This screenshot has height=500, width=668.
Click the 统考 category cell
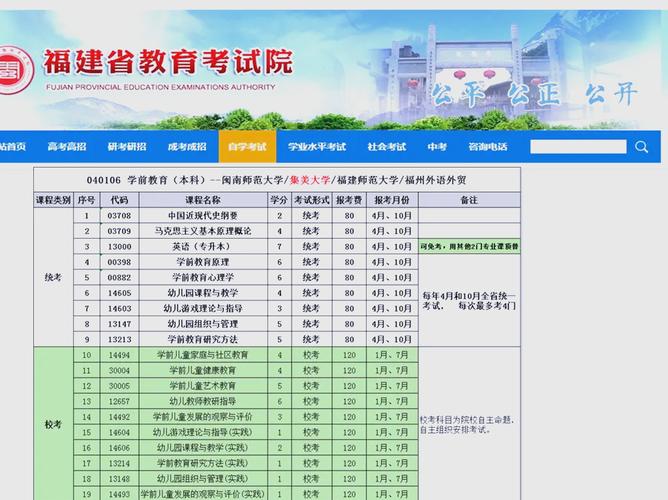click(x=53, y=278)
